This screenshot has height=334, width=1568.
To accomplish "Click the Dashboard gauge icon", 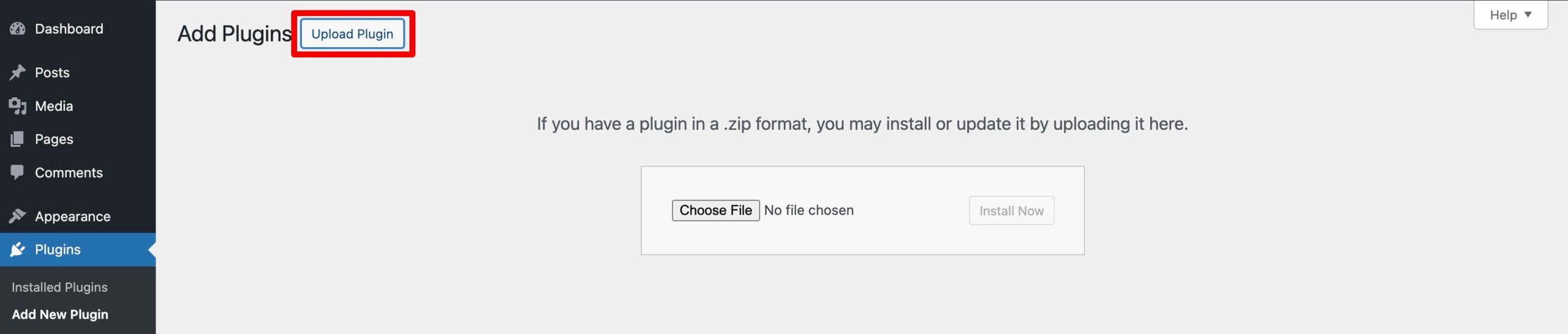I will click(x=18, y=29).
